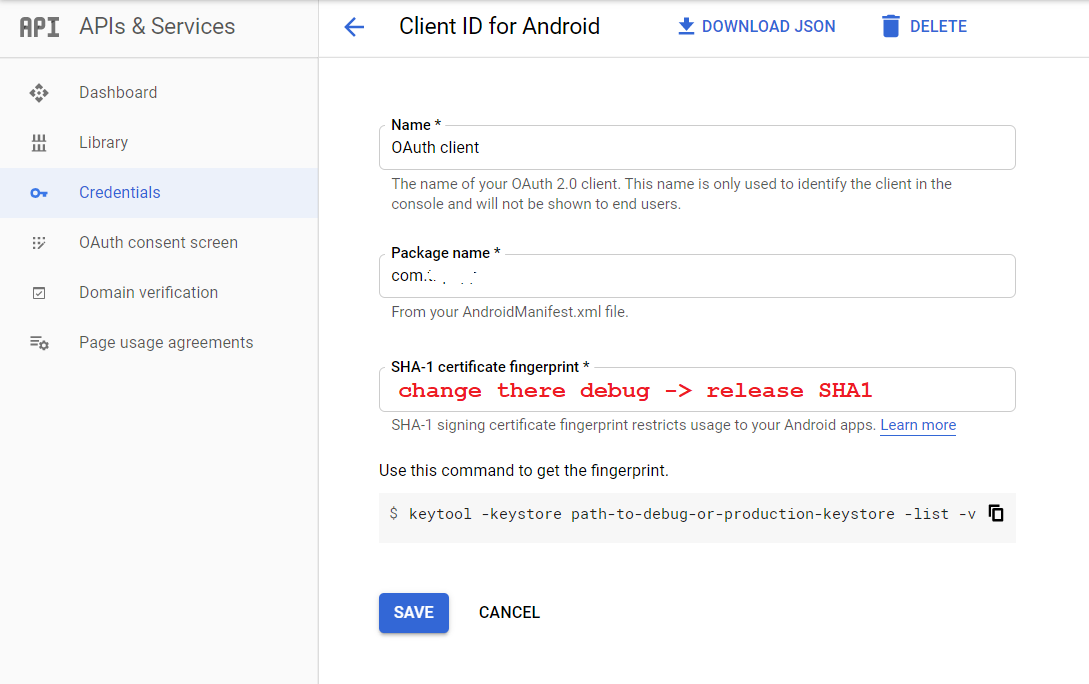The width and height of the screenshot is (1089, 684).
Task: Save the client ID changes
Action: (x=414, y=612)
